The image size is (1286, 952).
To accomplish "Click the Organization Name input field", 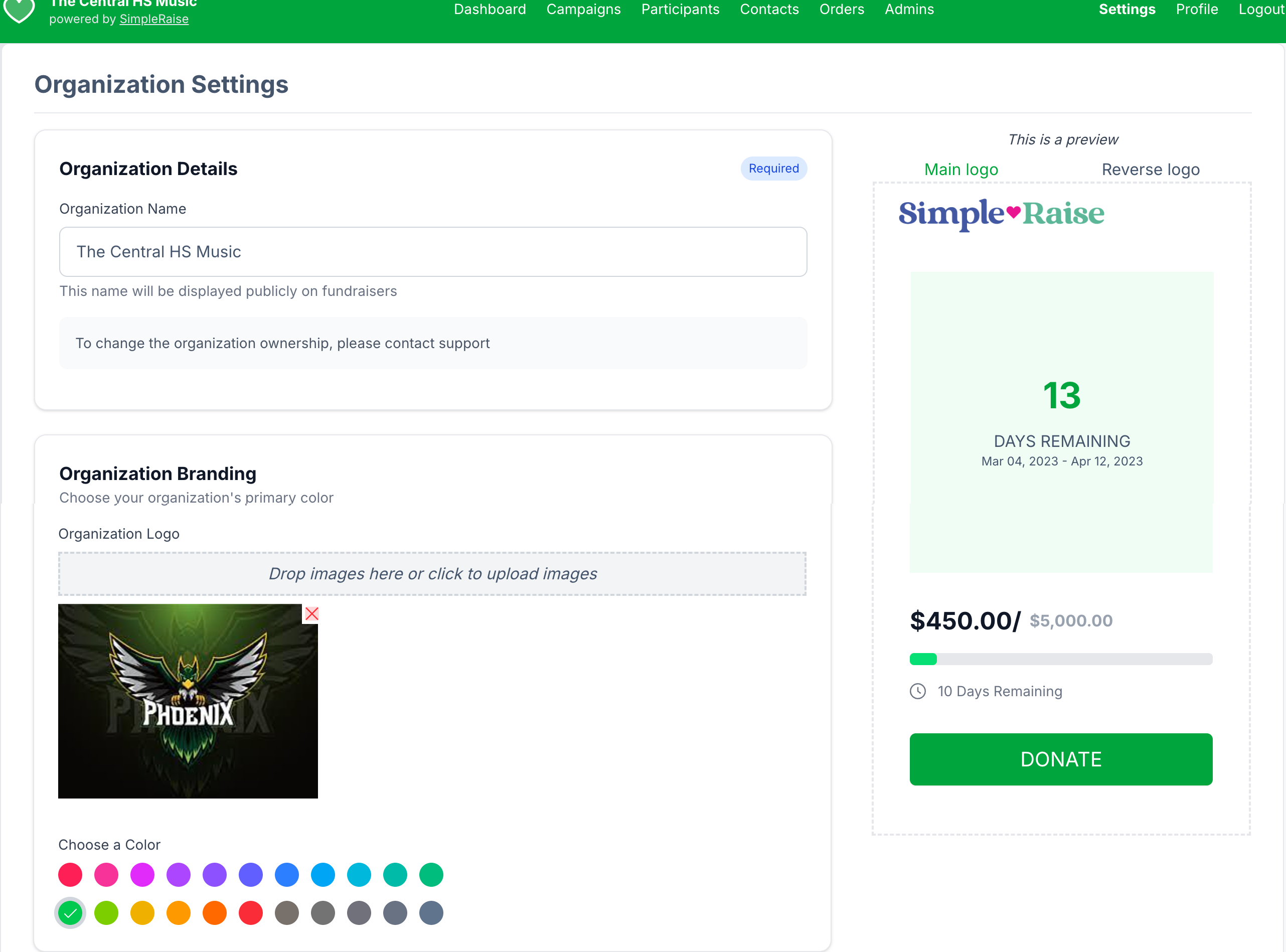I will 433,252.
